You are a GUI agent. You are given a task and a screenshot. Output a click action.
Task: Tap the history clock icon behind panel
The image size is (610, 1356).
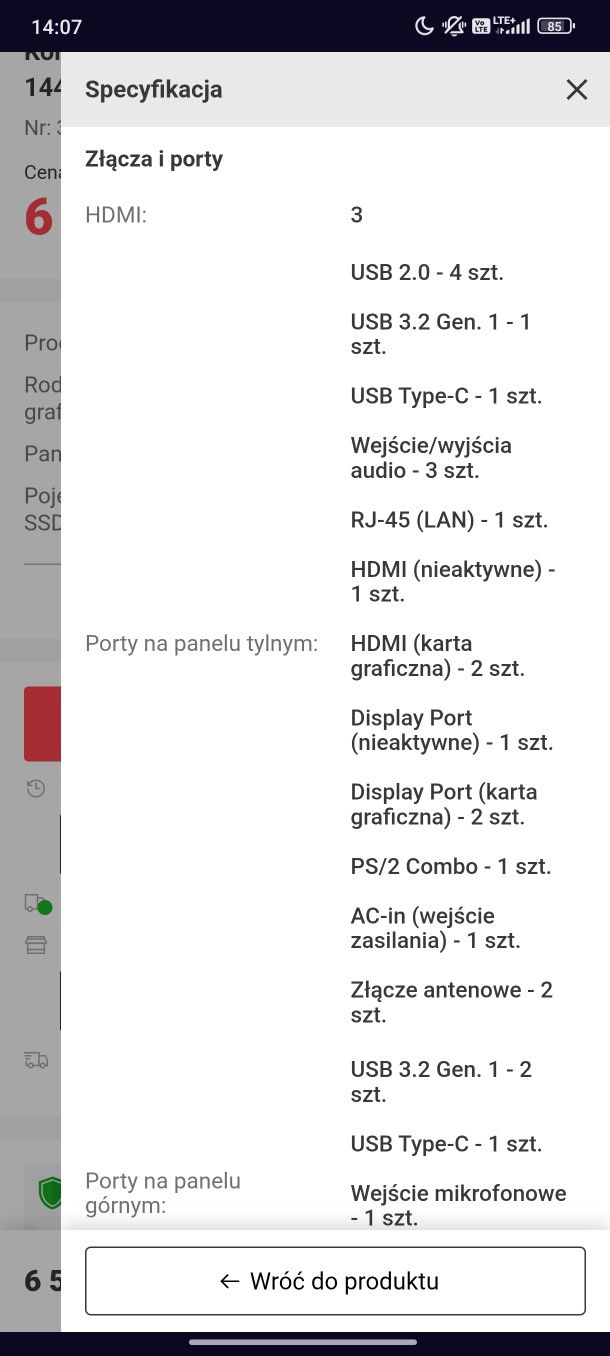click(36, 789)
